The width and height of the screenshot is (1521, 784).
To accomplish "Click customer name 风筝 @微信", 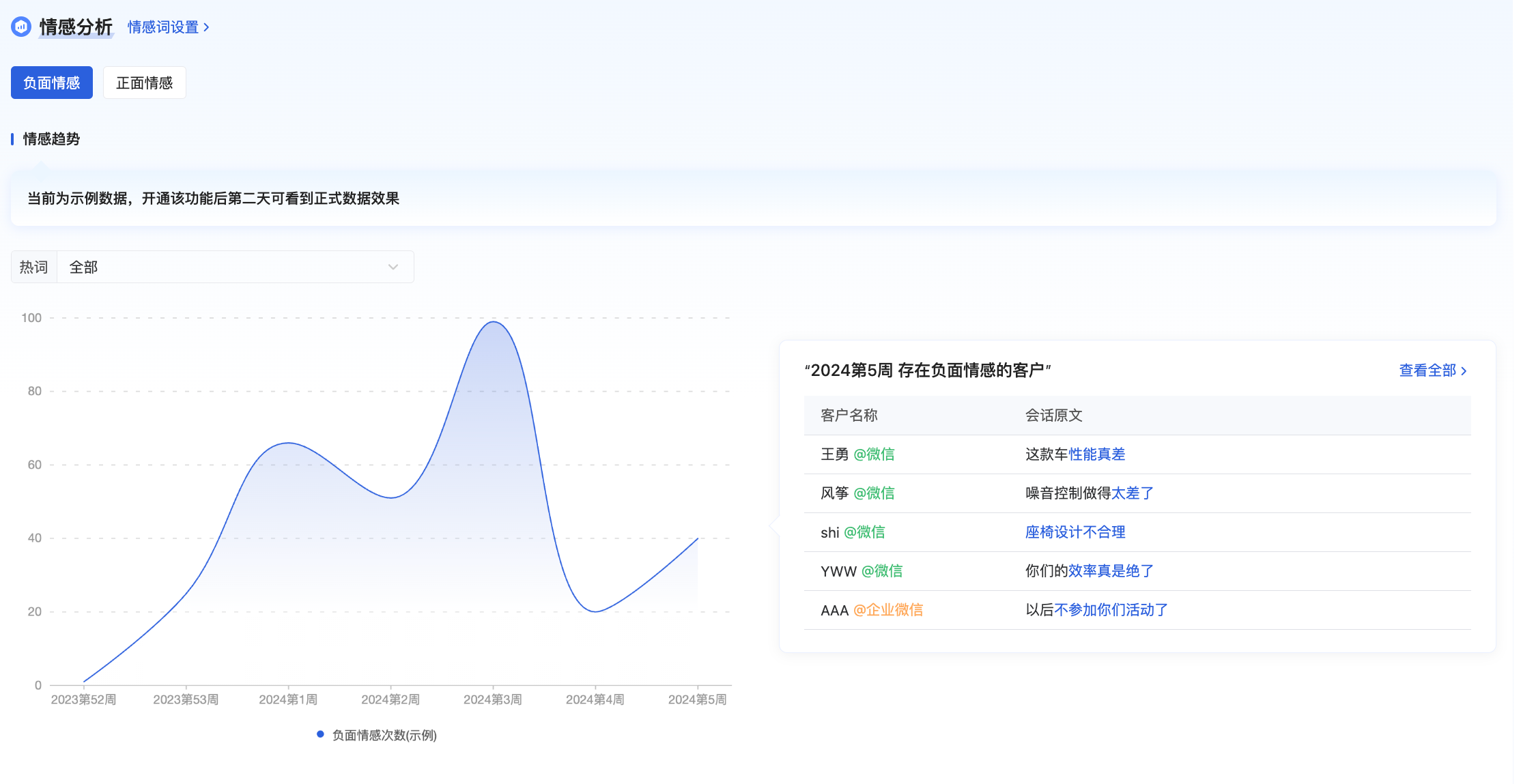I will (x=857, y=493).
